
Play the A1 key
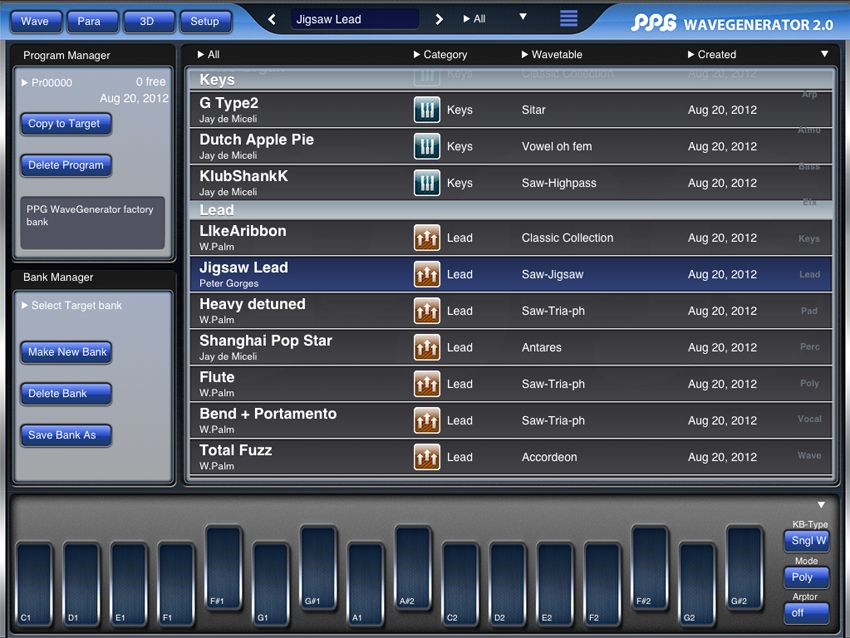(x=365, y=584)
